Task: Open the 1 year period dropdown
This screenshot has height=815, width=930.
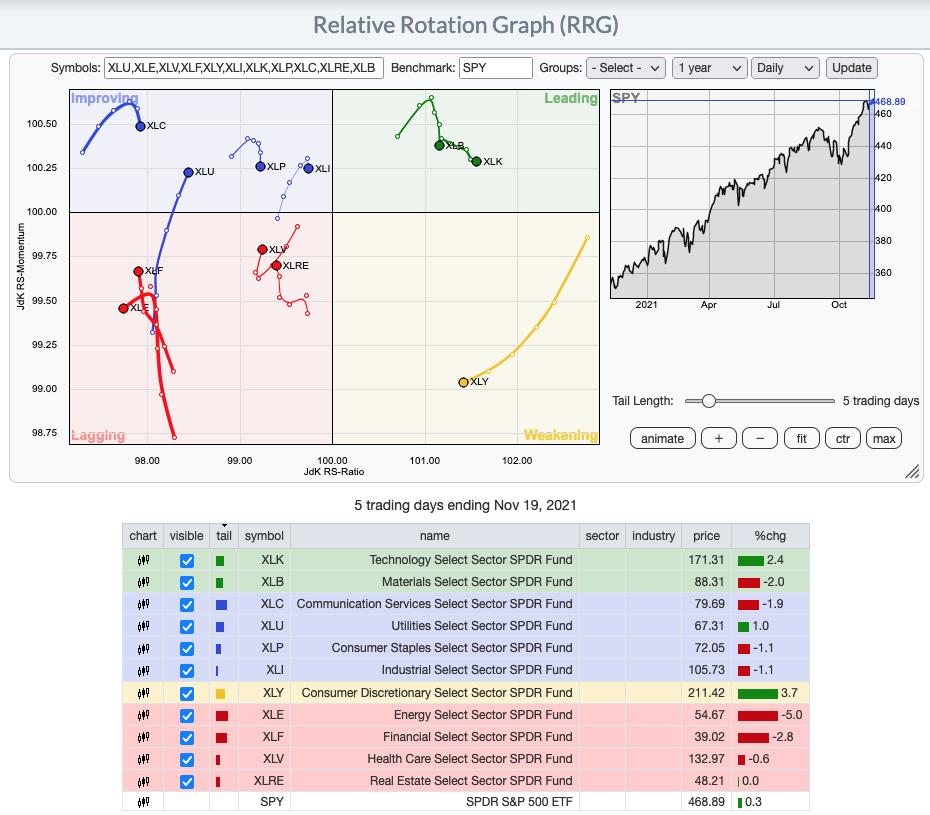Action: coord(709,68)
